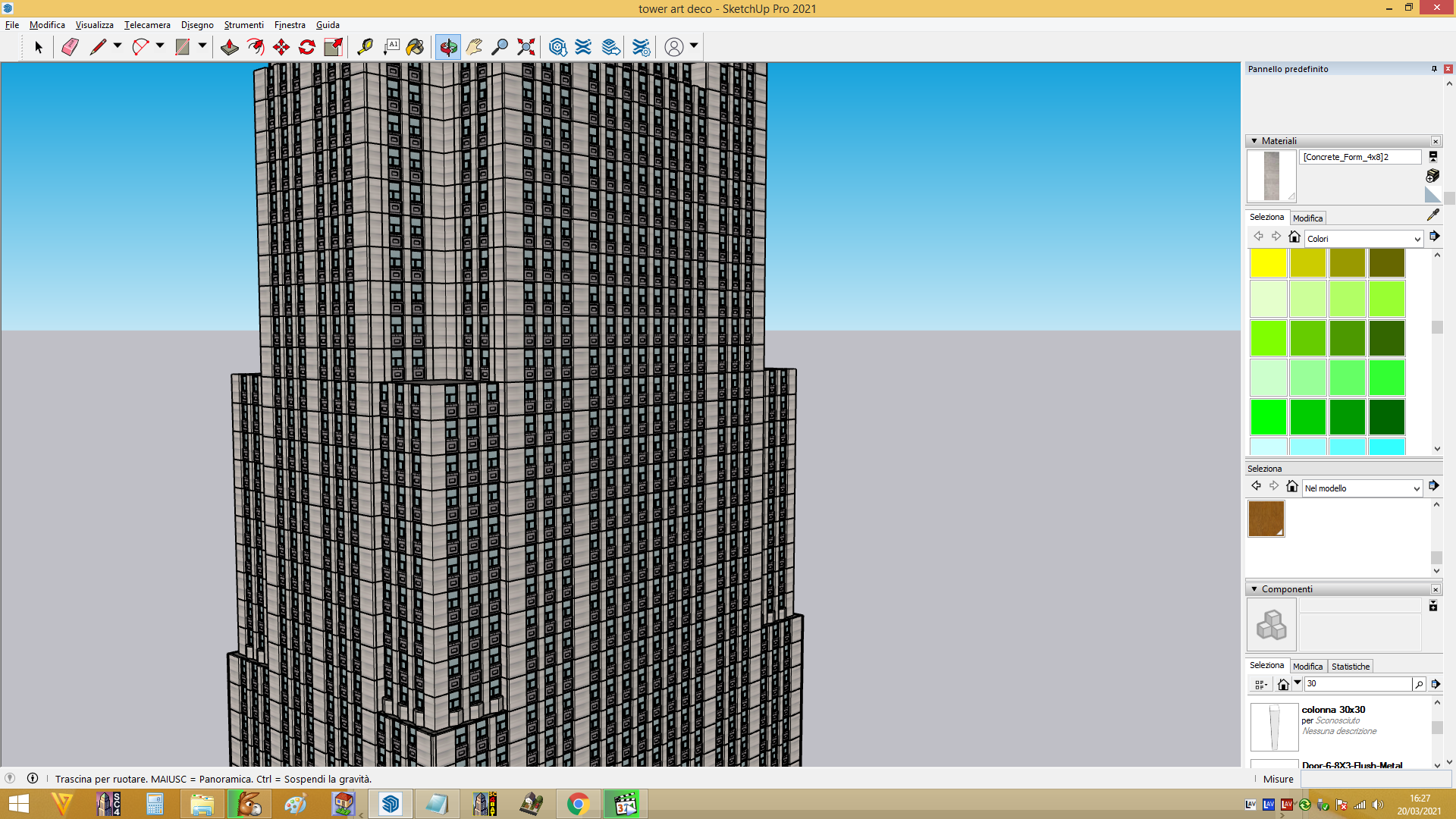The height and width of the screenshot is (819, 1456).
Task: Select the Tape Measure tool
Action: click(x=365, y=47)
